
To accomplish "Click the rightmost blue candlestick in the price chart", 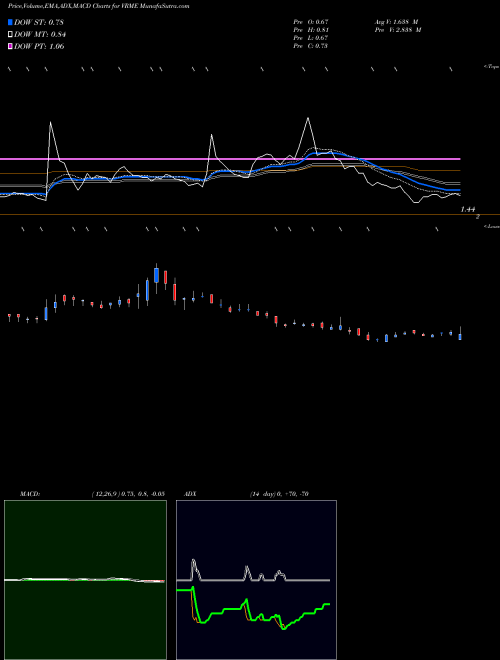I will (x=460, y=334).
